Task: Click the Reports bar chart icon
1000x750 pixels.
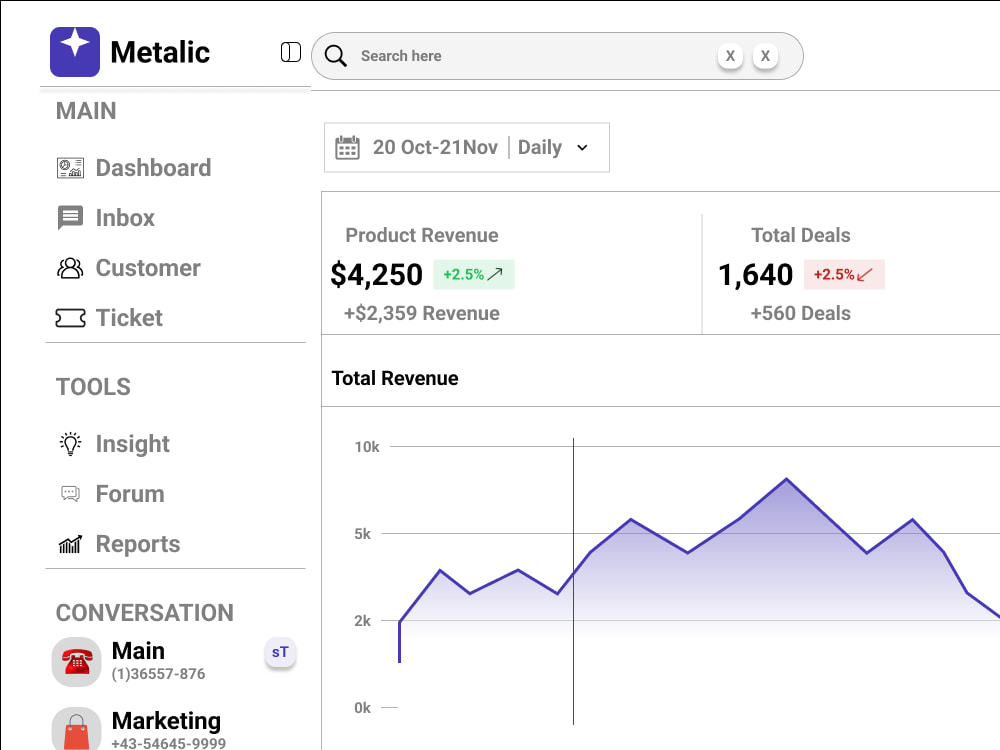Action: (70, 544)
